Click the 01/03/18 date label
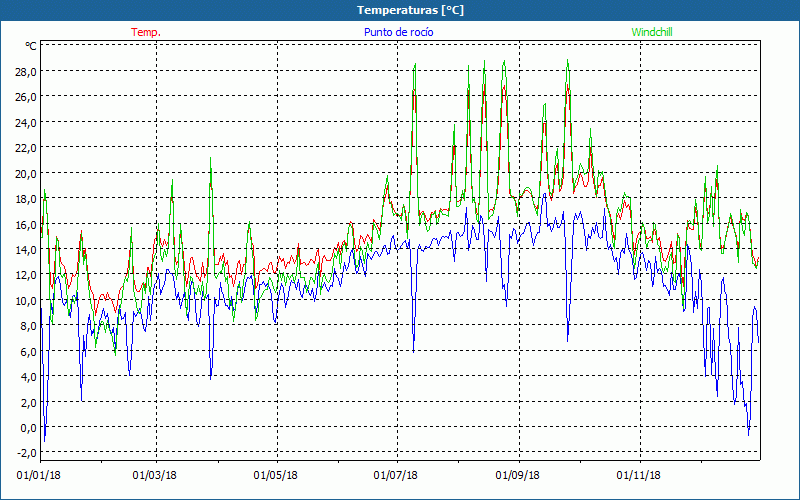800x500 pixels. pyautogui.click(x=155, y=476)
